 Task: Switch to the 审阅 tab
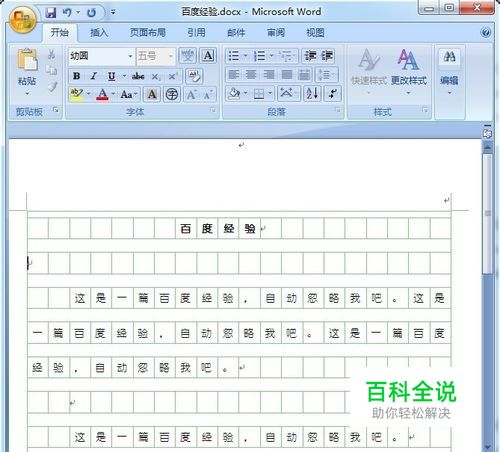click(276, 32)
